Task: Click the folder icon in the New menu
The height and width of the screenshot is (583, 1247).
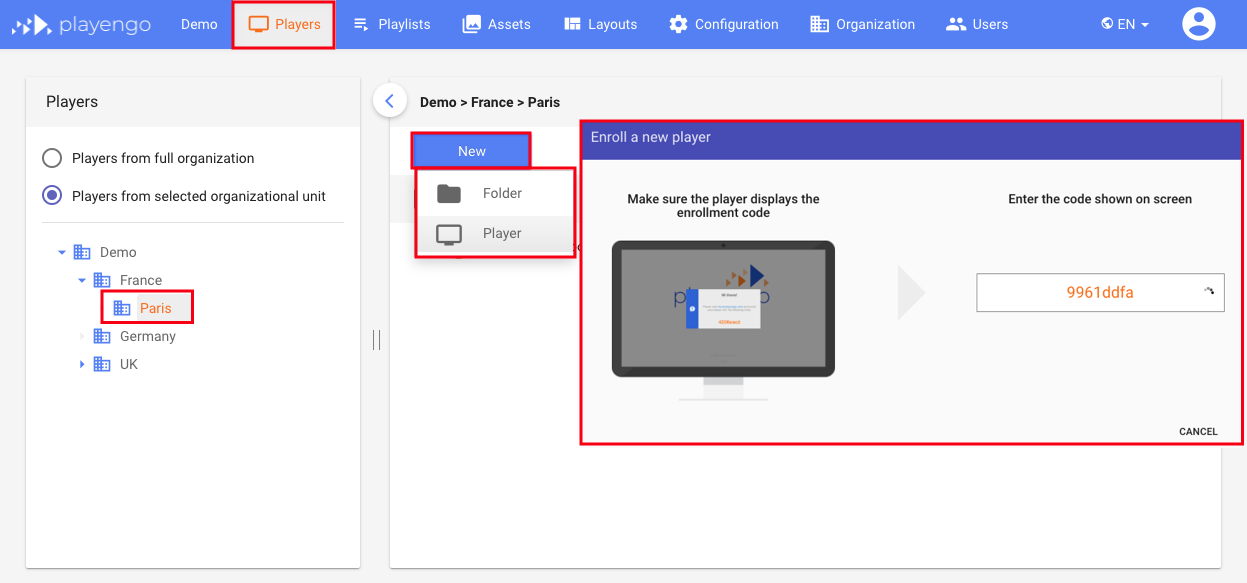Action: tap(449, 193)
